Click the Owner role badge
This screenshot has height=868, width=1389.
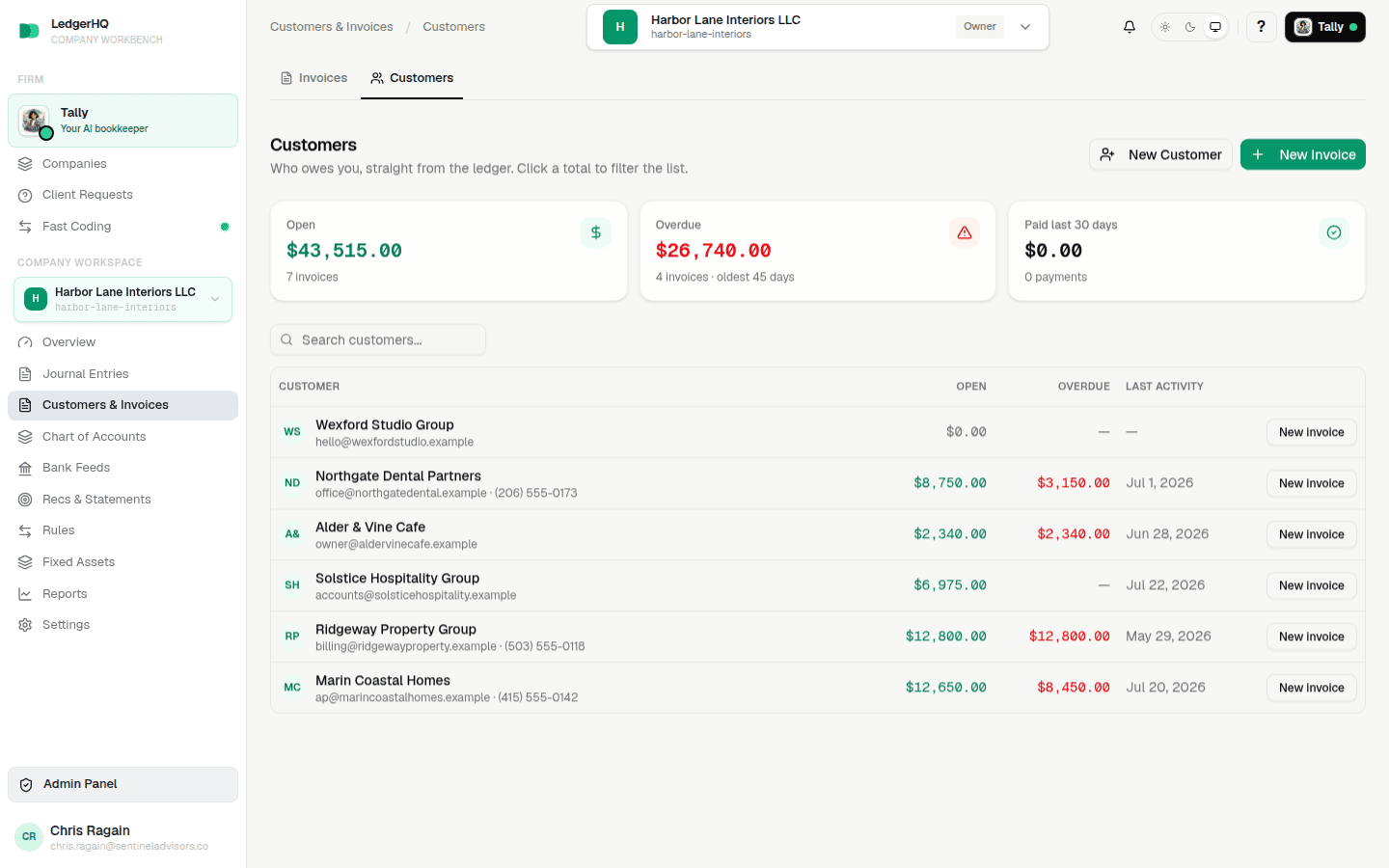pyautogui.click(x=979, y=27)
